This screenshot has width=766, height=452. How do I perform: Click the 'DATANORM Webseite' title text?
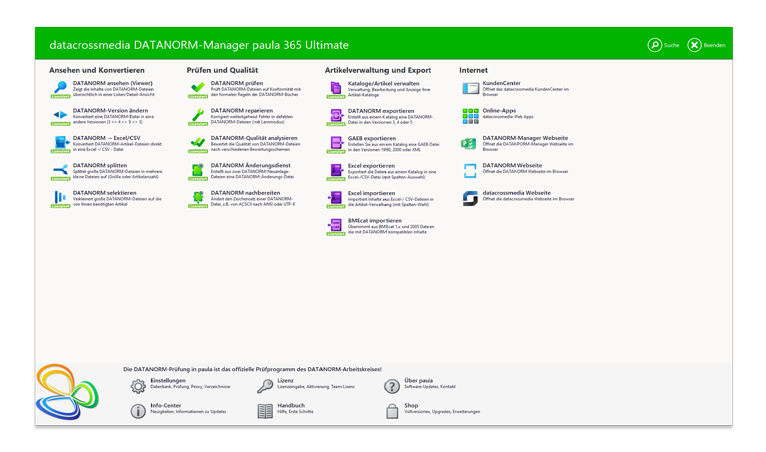(512, 165)
